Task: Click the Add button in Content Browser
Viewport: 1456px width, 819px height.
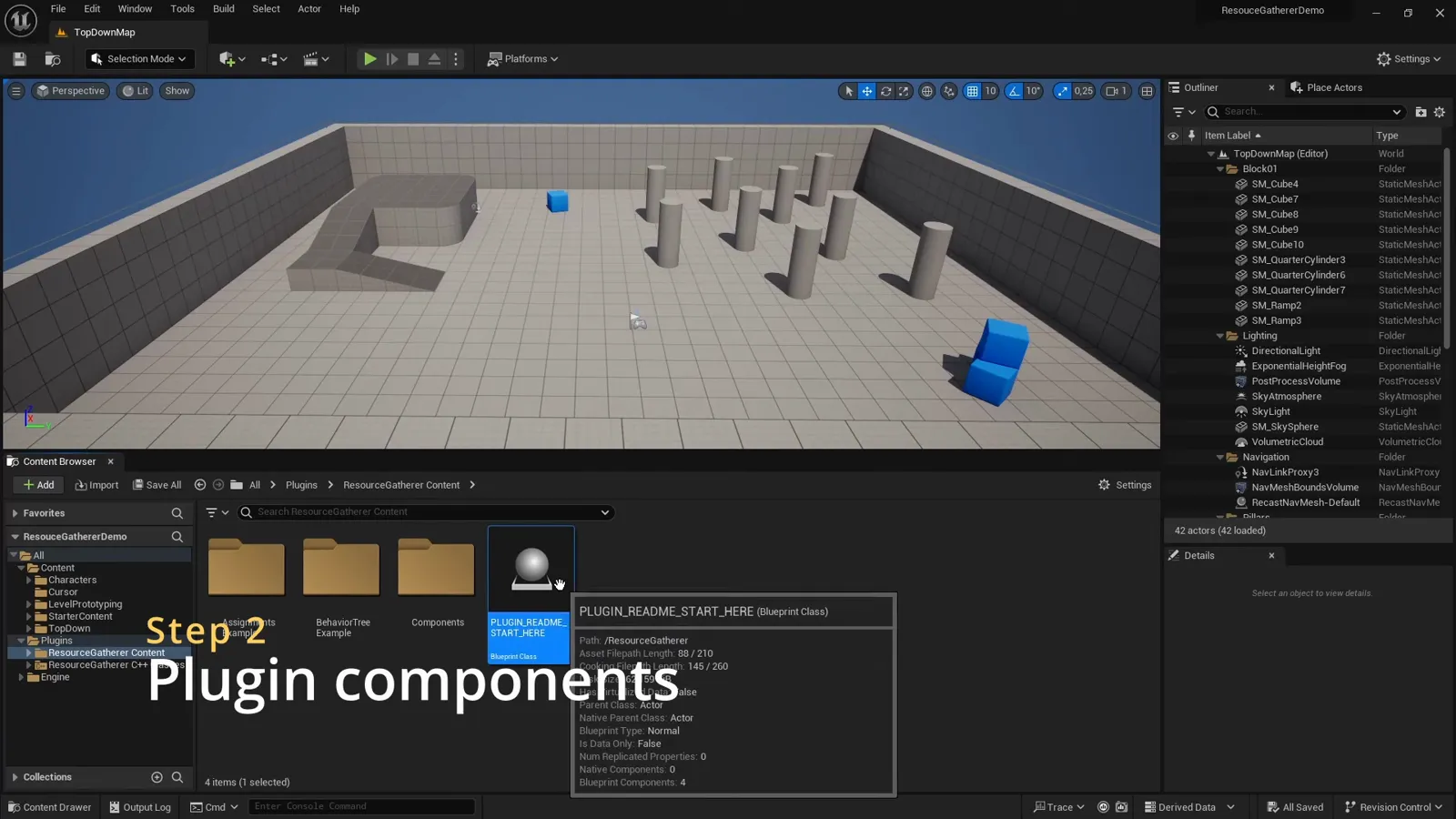Action: tap(38, 485)
